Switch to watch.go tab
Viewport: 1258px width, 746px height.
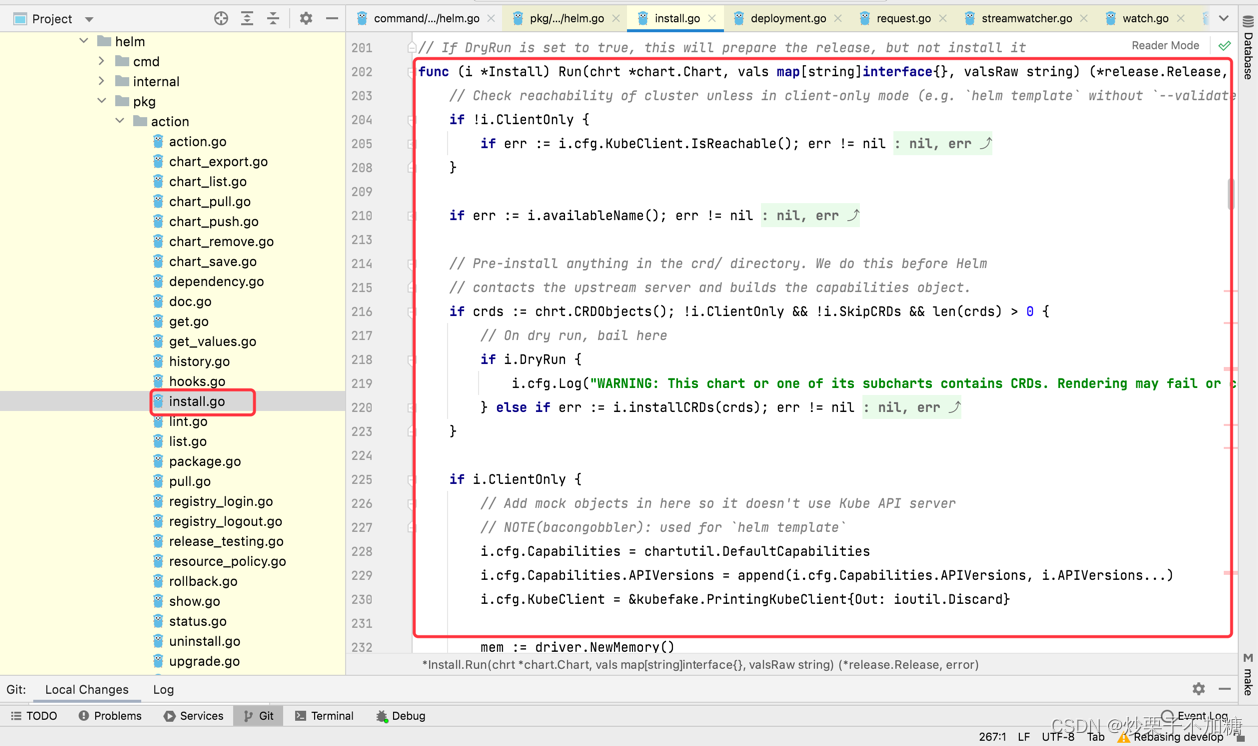(1145, 18)
